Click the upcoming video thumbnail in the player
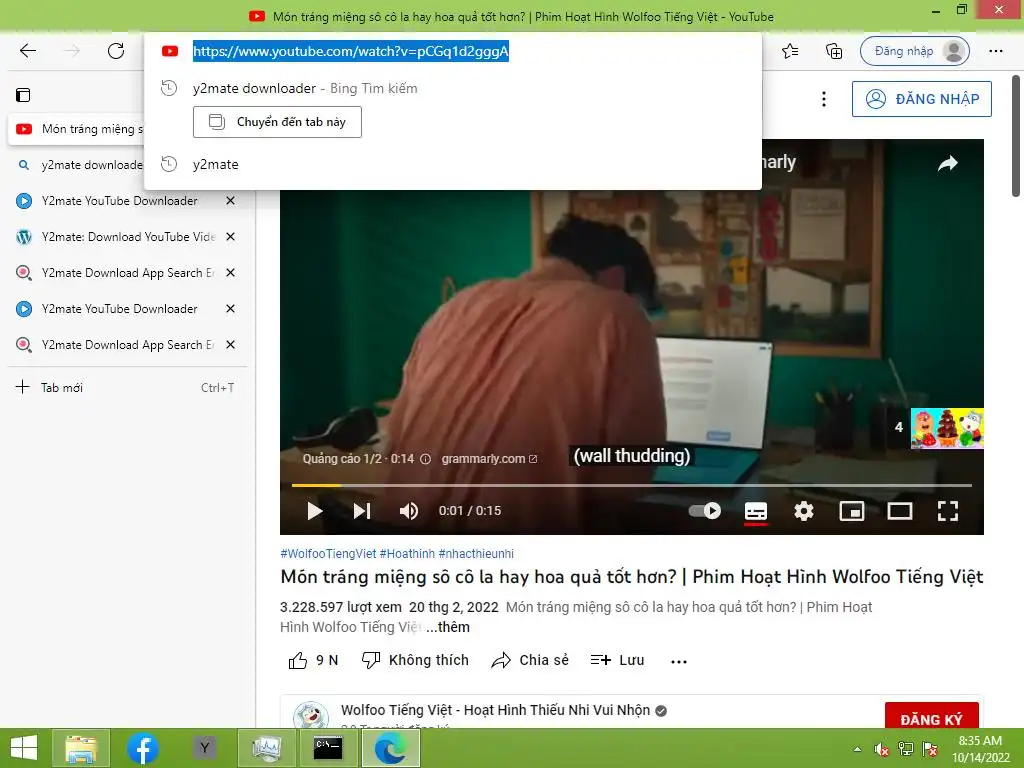The width and height of the screenshot is (1024, 768). (x=947, y=428)
